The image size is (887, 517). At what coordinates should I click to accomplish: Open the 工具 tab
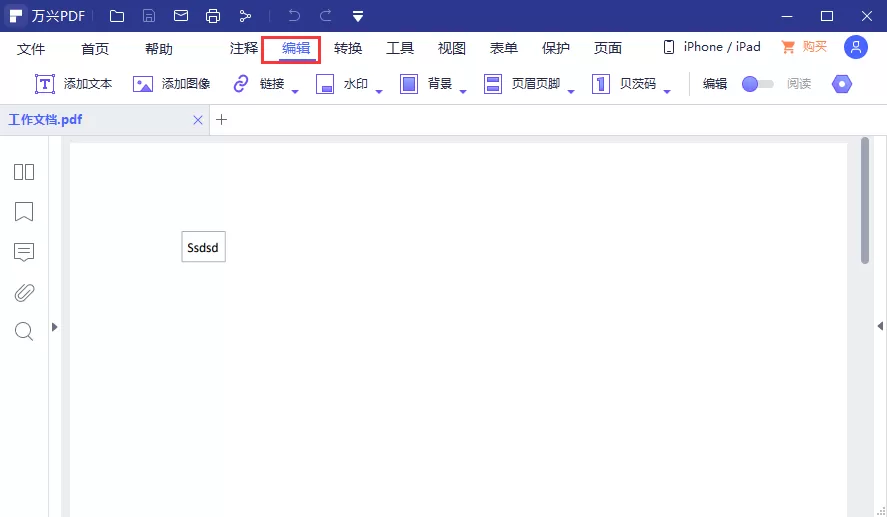pyautogui.click(x=400, y=49)
